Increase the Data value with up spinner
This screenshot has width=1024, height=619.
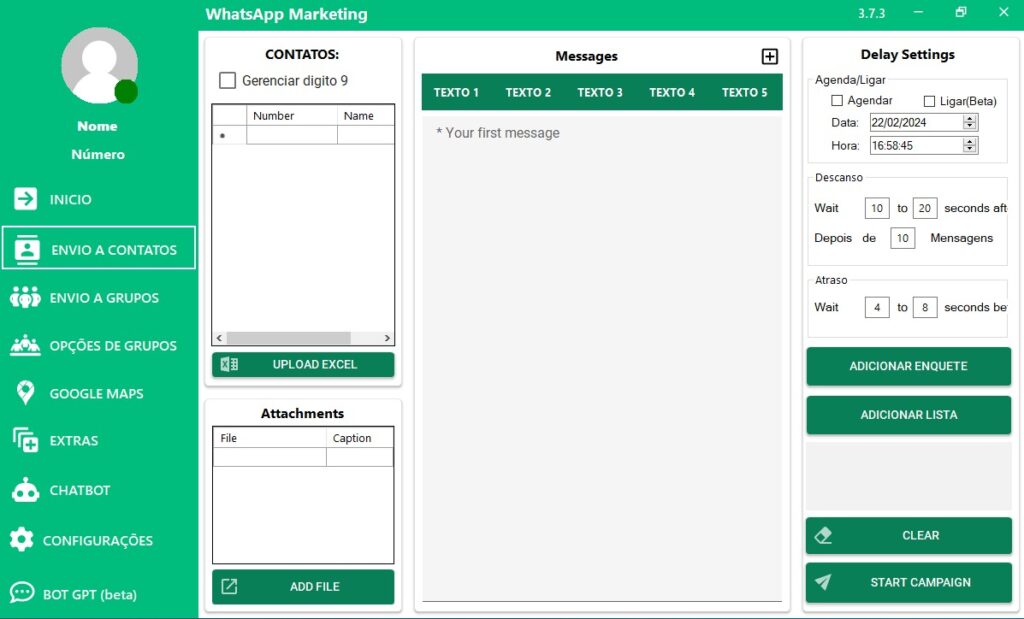pos(970,119)
